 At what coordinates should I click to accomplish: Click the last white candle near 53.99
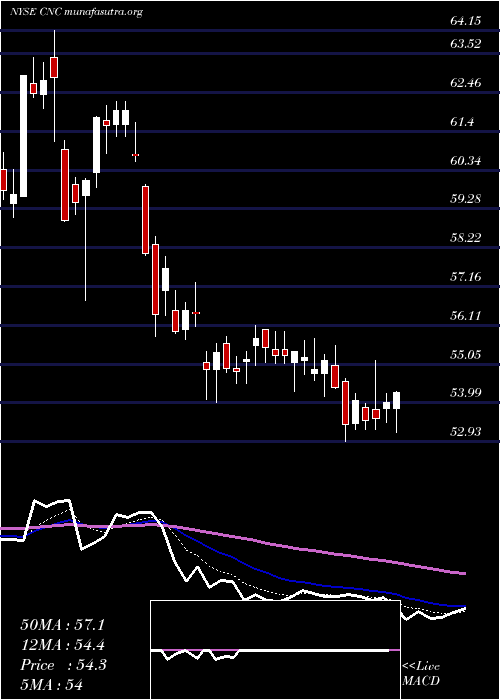pyautogui.click(x=396, y=400)
